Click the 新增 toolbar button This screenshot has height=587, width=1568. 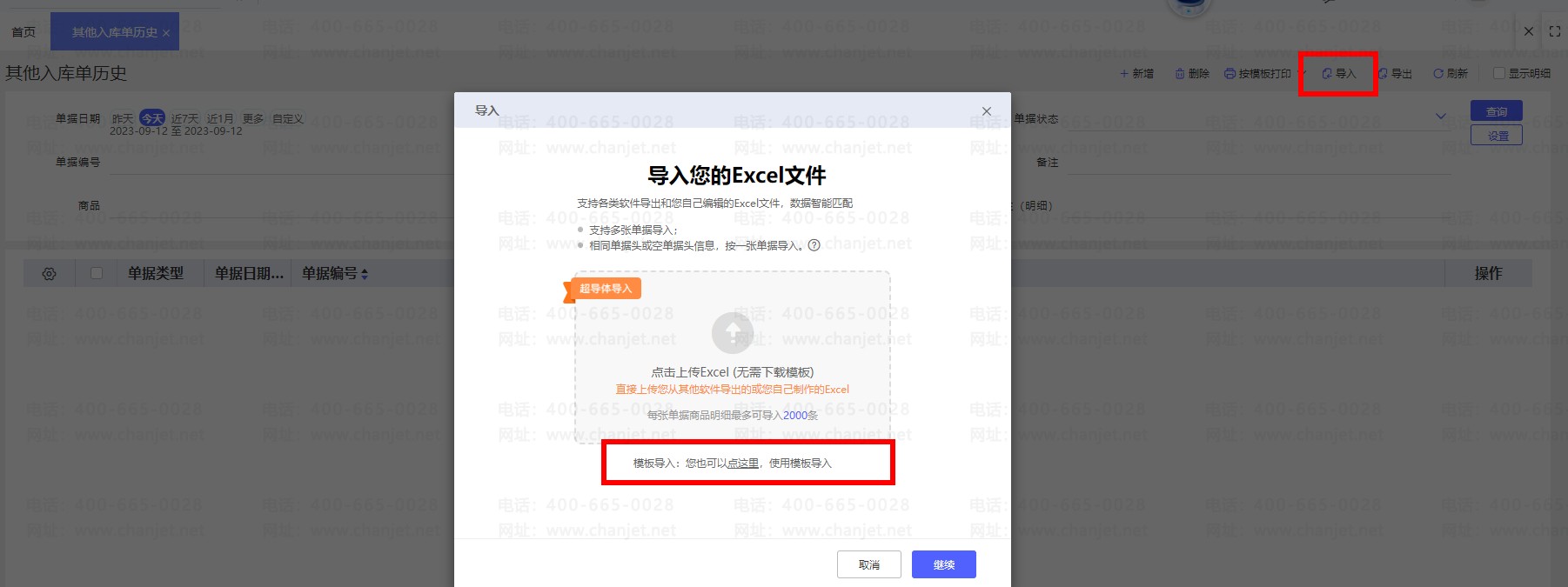click(1136, 74)
